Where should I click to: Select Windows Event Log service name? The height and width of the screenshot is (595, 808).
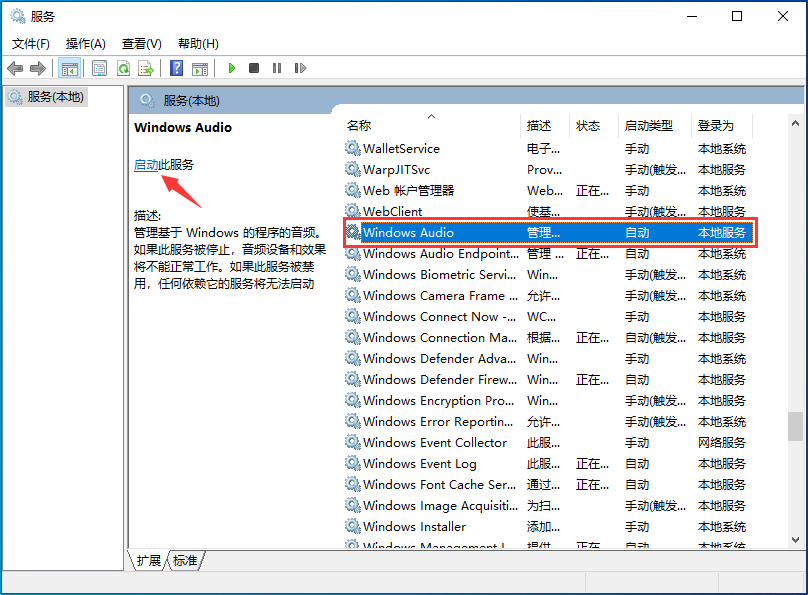tap(419, 464)
